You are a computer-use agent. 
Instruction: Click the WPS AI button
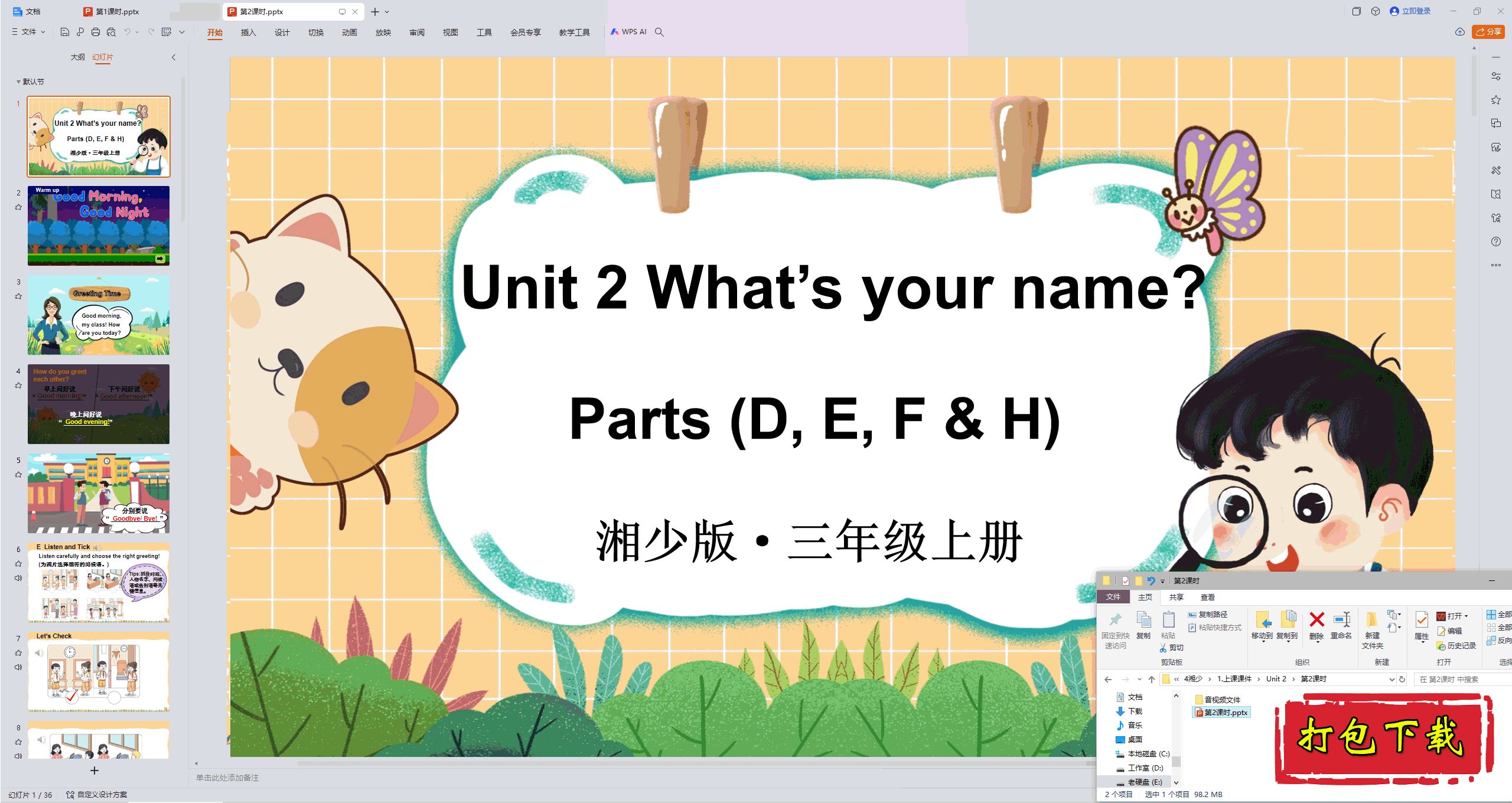click(628, 32)
